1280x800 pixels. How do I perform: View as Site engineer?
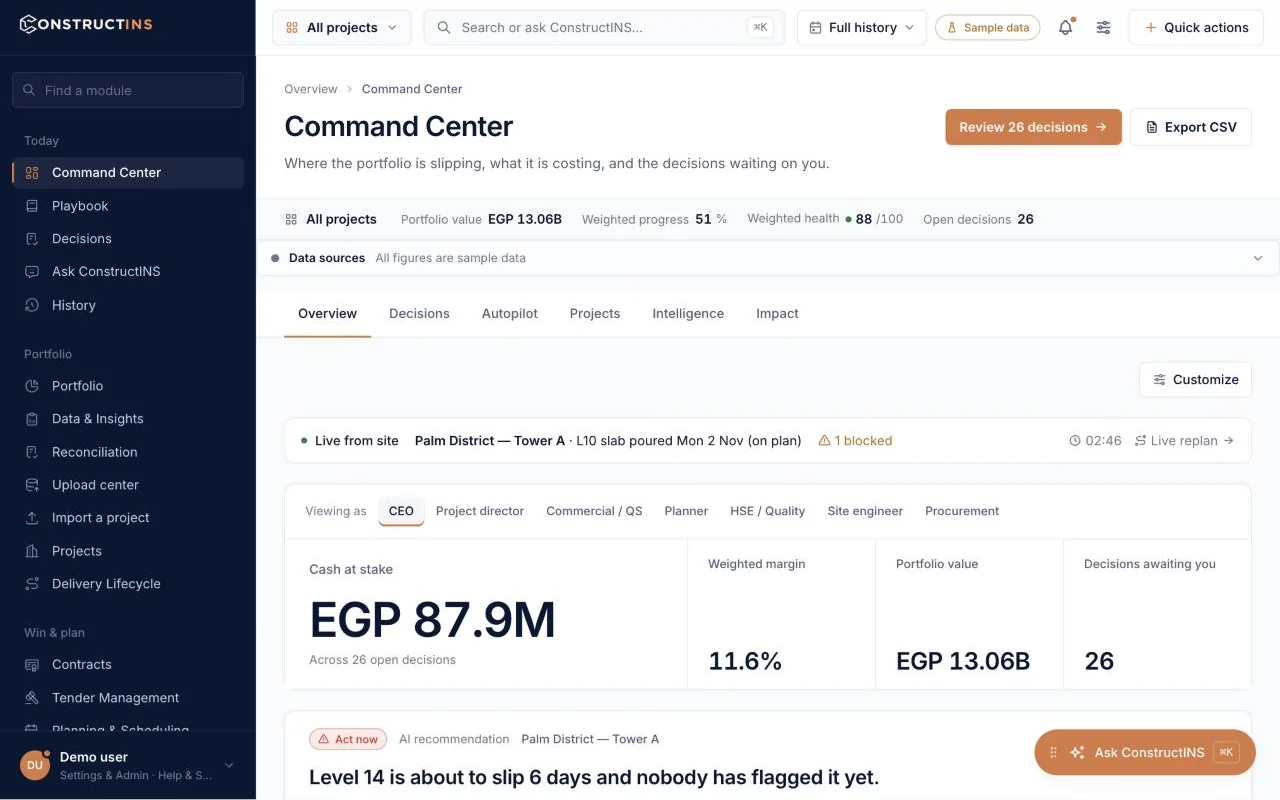click(x=865, y=511)
